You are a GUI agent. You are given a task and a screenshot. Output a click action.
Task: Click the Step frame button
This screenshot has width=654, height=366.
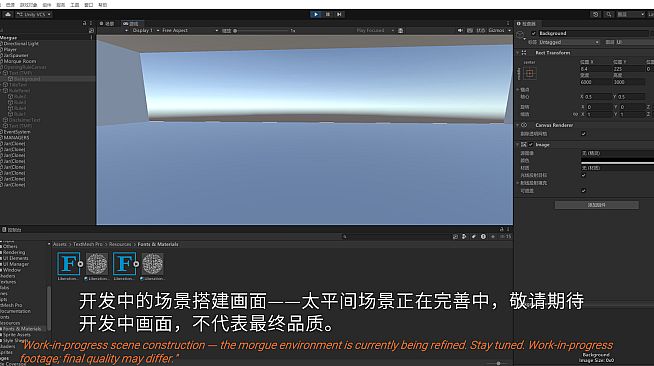(x=339, y=14)
